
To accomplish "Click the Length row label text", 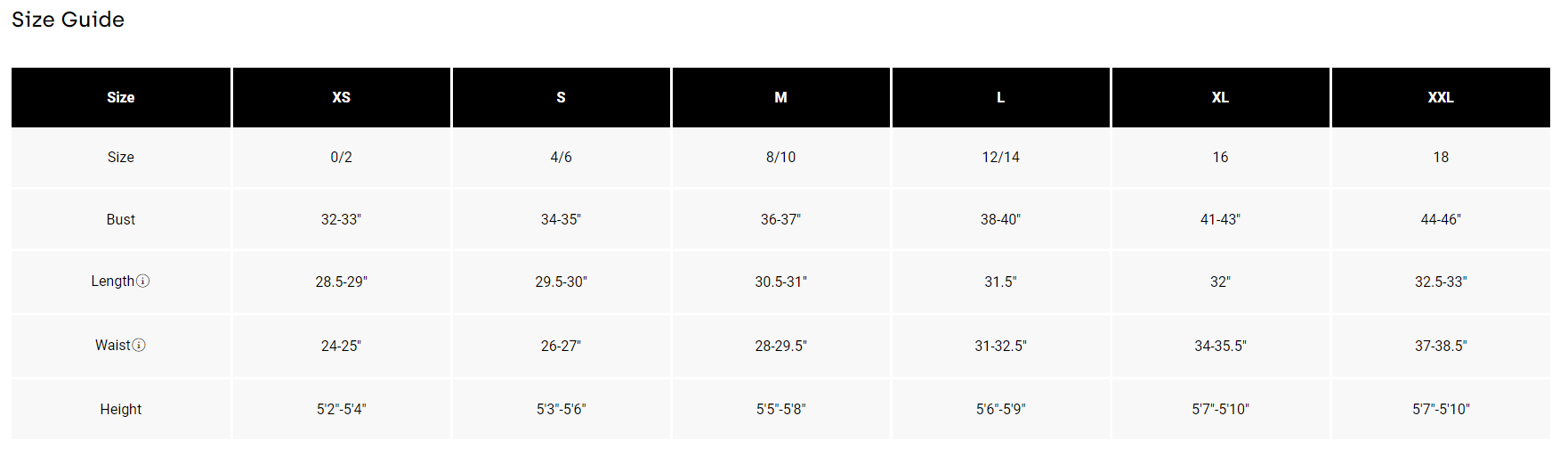I will pos(112,281).
